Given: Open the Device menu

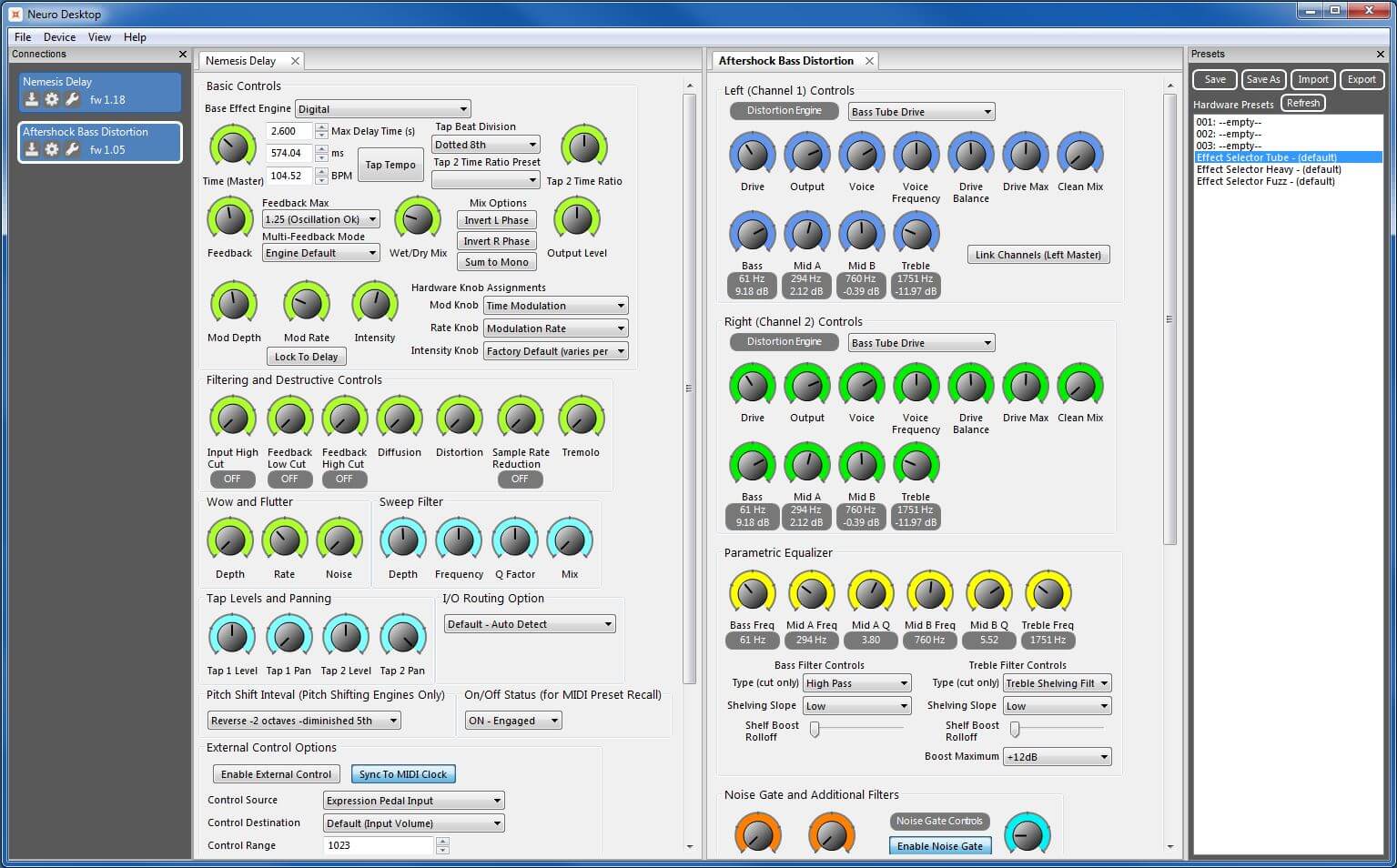Looking at the screenshot, I should coord(59,37).
